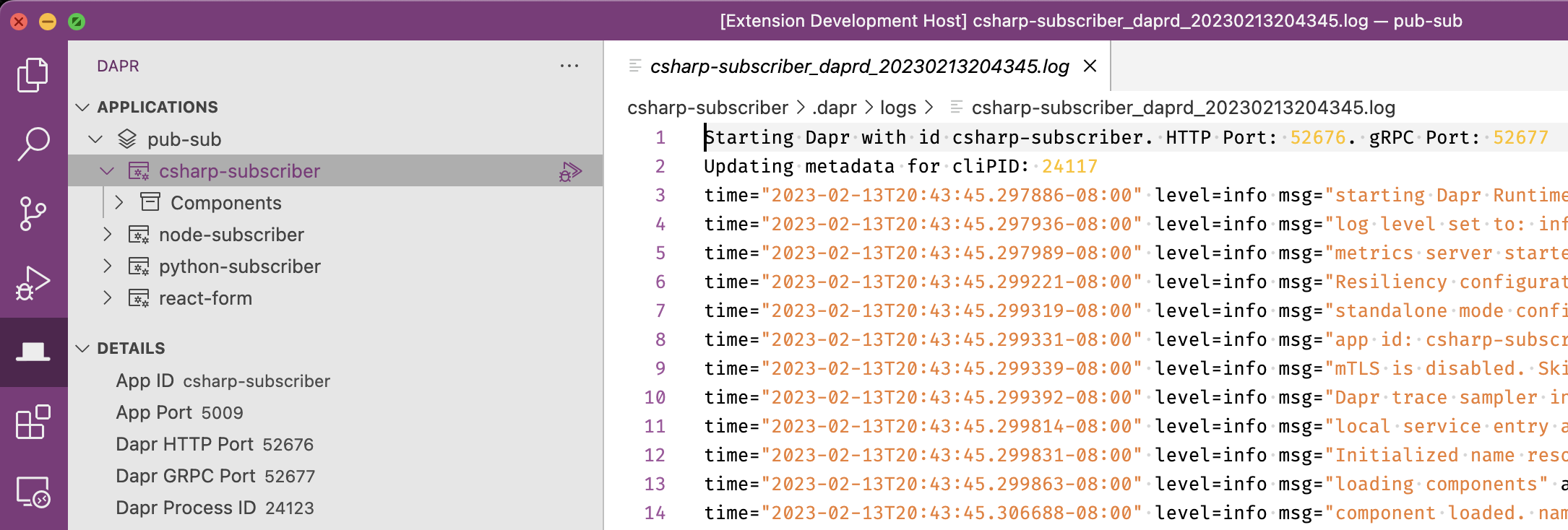1568x530 pixels.
Task: Click the "loading components" message on line 13
Action: 1436,484
